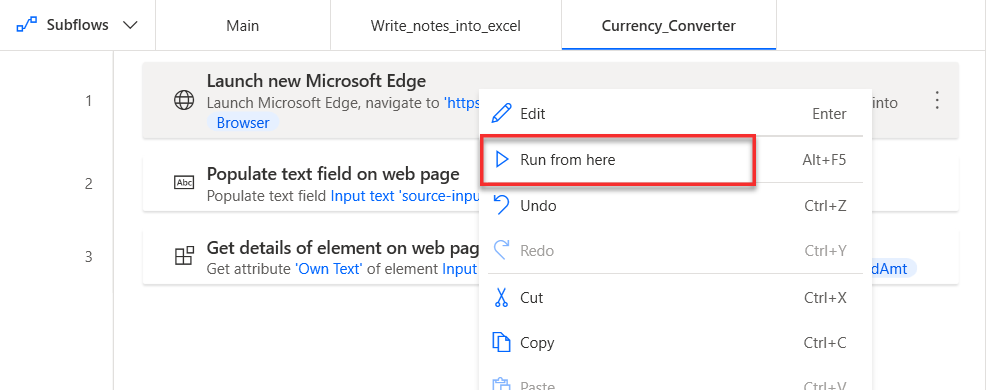The height and width of the screenshot is (390, 986).
Task: Open the three-dot menu of action 1
Action: [937, 101]
